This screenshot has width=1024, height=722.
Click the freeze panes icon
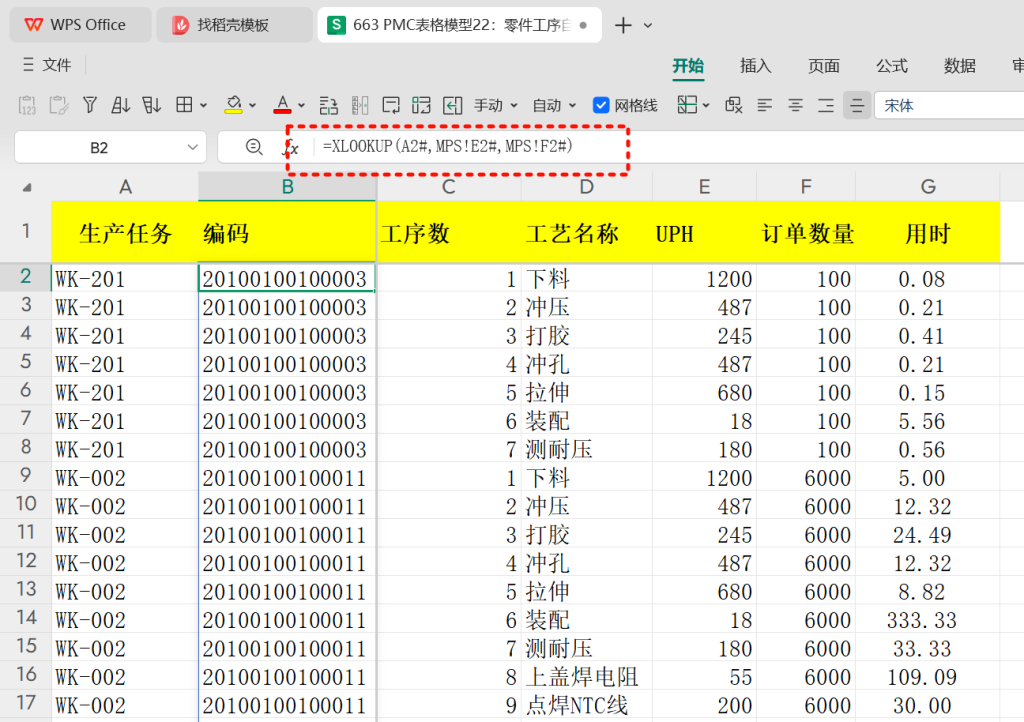[687, 105]
